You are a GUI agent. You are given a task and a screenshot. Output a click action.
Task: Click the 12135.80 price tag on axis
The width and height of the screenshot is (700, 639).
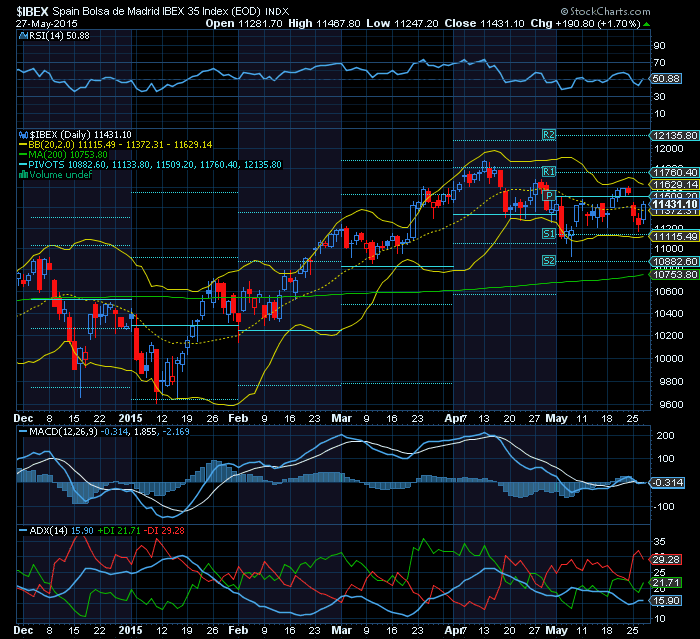pos(675,135)
